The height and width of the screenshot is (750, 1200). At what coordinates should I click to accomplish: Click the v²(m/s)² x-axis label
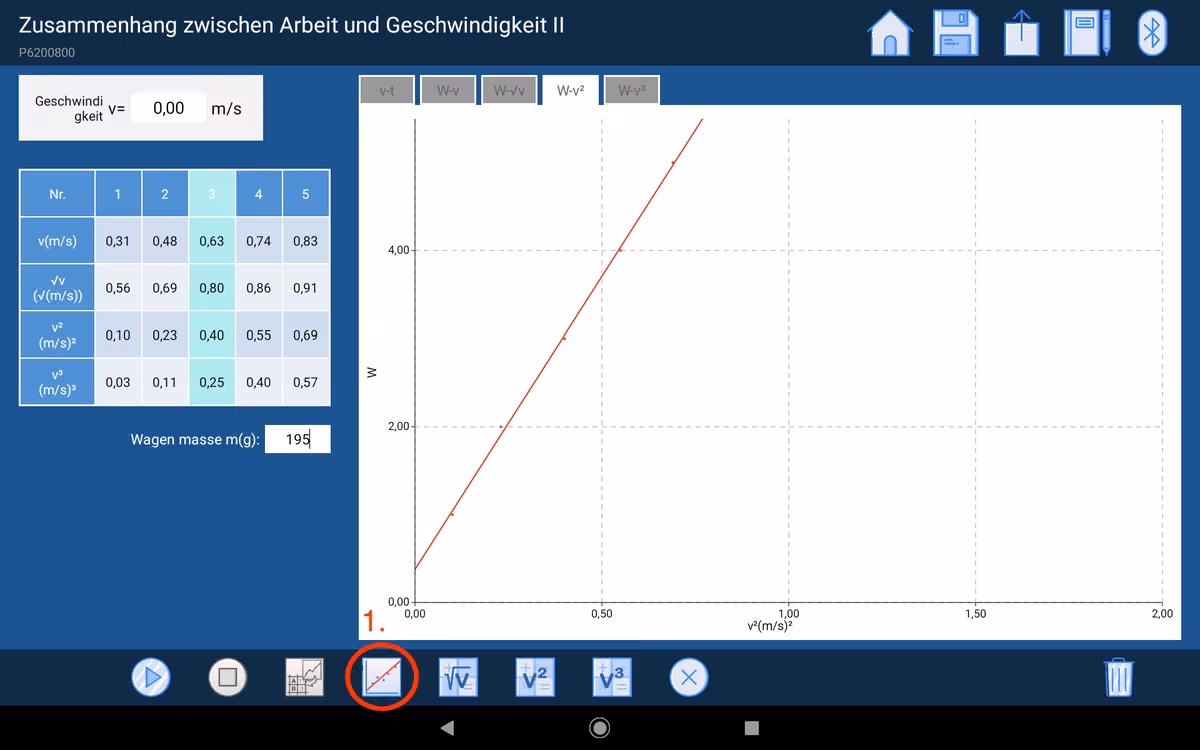click(x=770, y=626)
